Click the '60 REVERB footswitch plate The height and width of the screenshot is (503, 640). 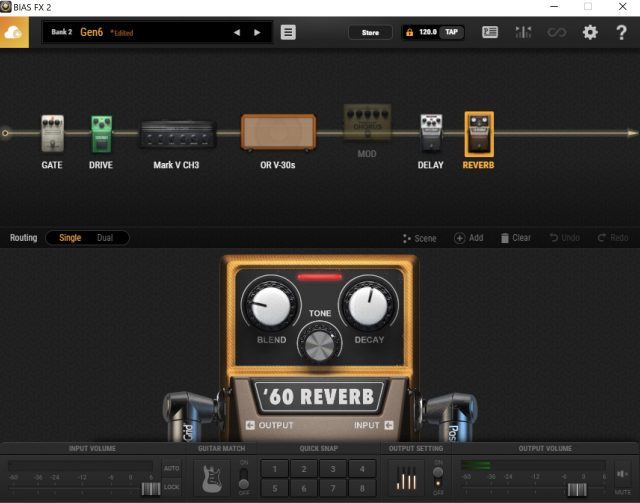click(320, 396)
